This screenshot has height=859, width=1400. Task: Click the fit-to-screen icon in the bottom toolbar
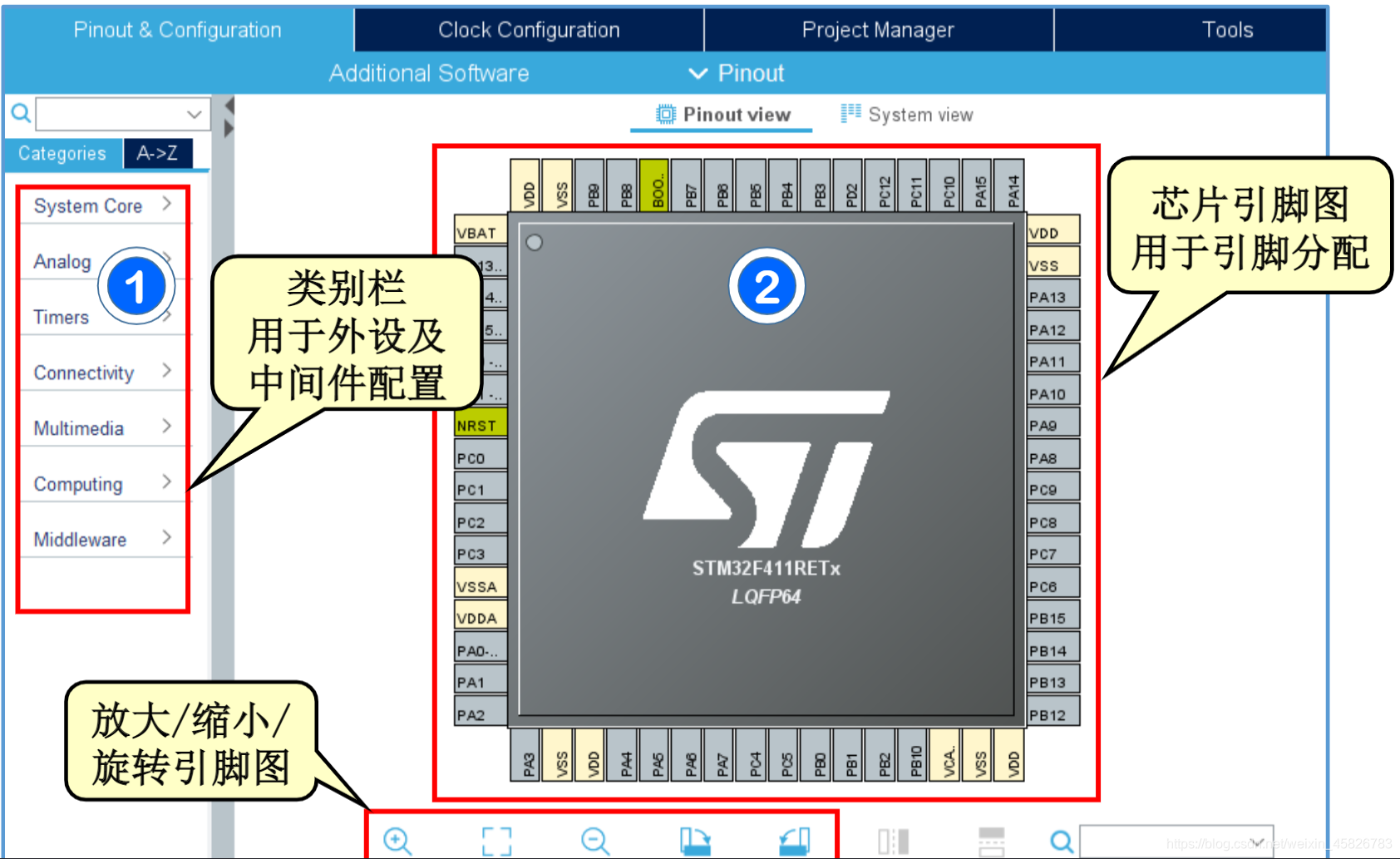496,841
